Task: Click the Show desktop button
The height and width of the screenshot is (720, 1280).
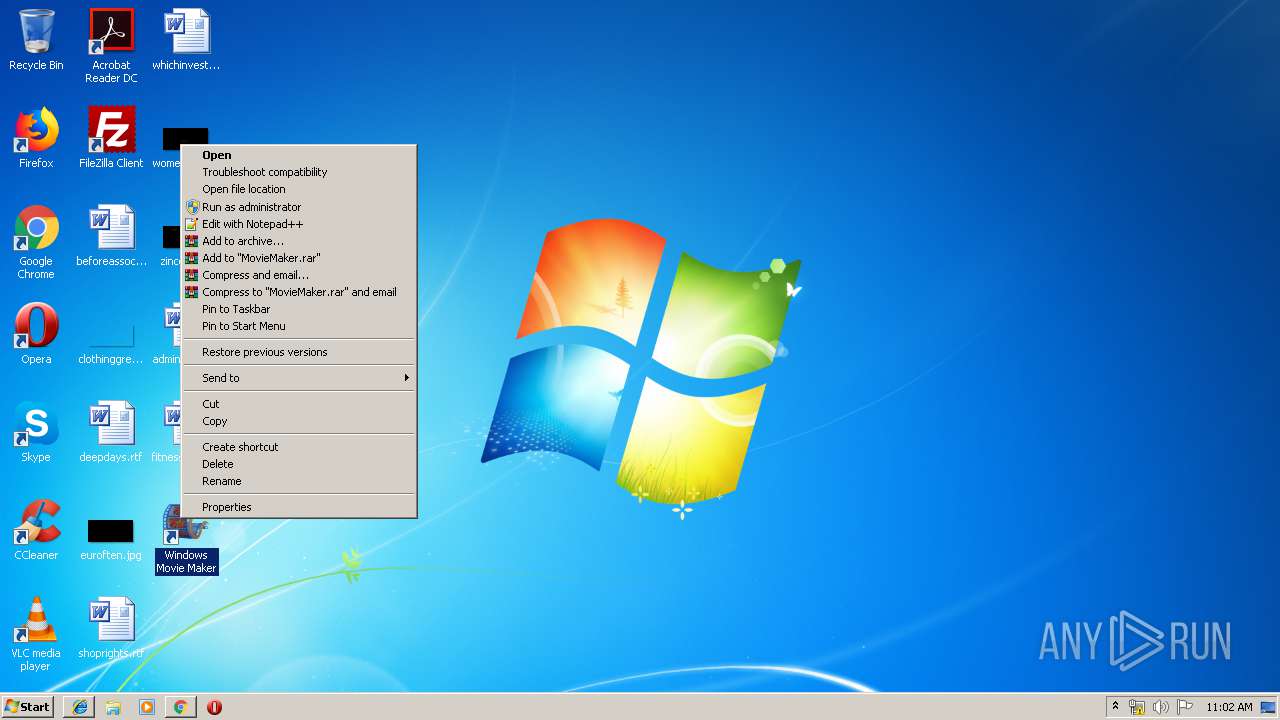Action: [x=1269, y=707]
